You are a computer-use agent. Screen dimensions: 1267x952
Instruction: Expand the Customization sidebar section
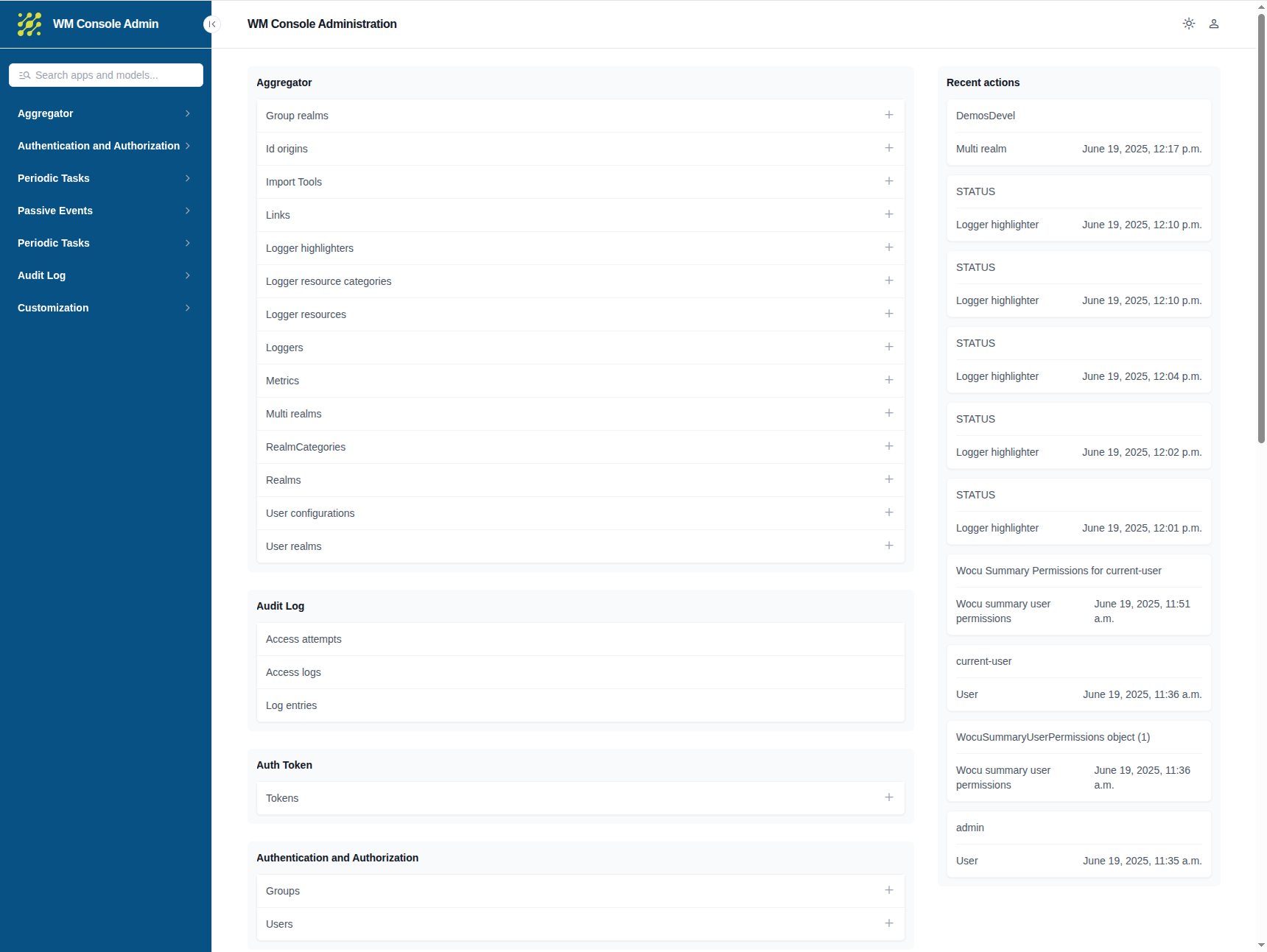pyautogui.click(x=105, y=308)
